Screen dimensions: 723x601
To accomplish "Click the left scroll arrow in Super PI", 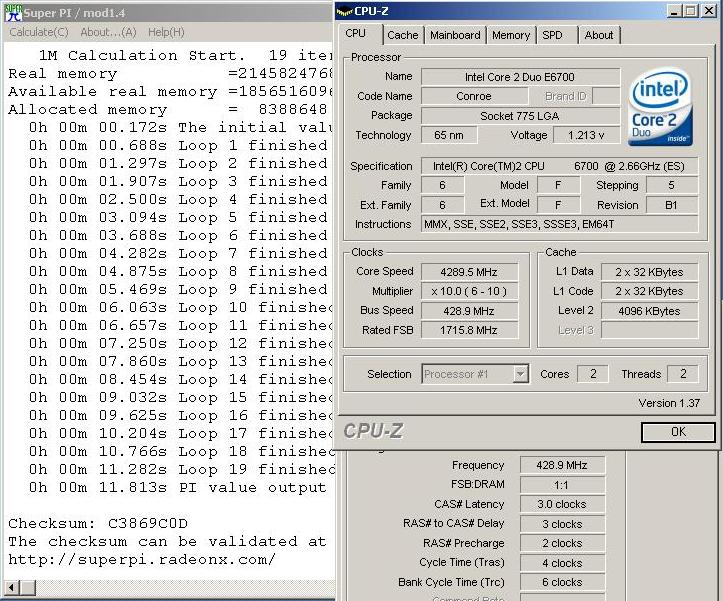I will (12, 588).
